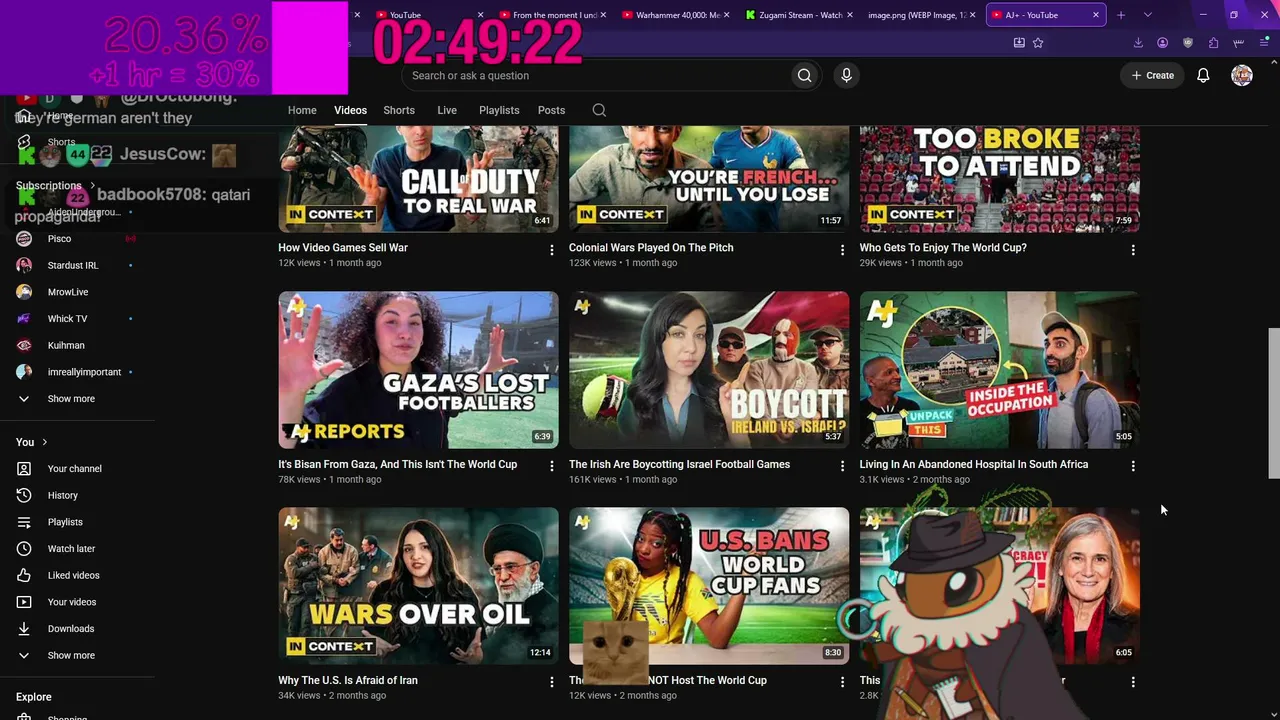The height and width of the screenshot is (720, 1280).
Task: Click the page vertical scrollbar thumb
Action: click(x=1274, y=403)
